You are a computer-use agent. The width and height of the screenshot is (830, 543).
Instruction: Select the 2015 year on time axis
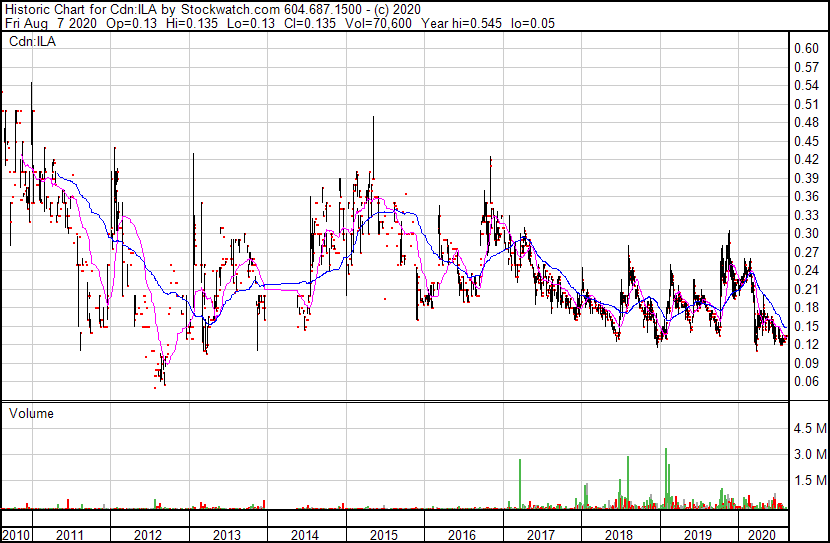click(x=384, y=535)
